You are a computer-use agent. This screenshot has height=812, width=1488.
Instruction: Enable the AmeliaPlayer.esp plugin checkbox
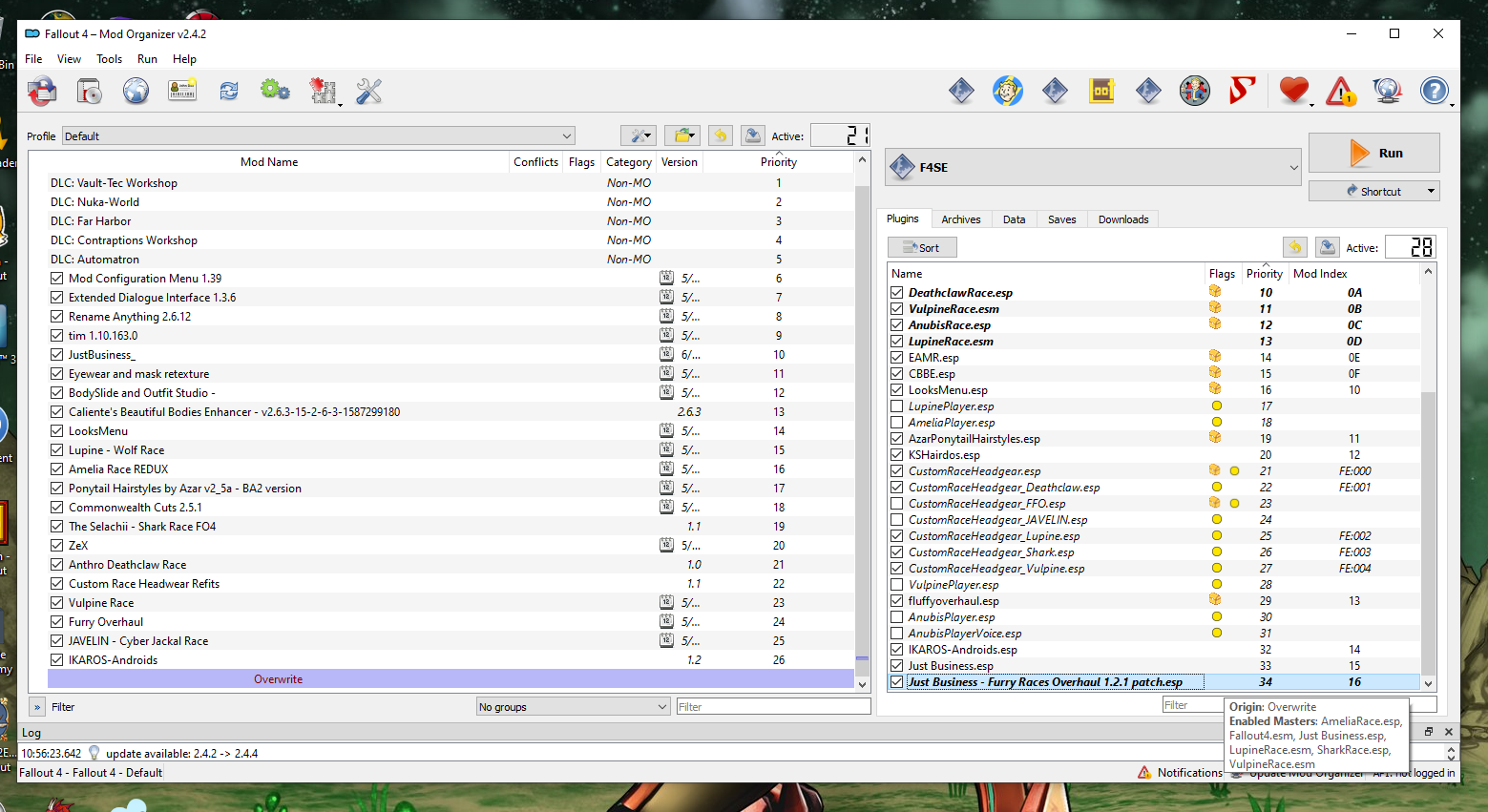click(897, 423)
